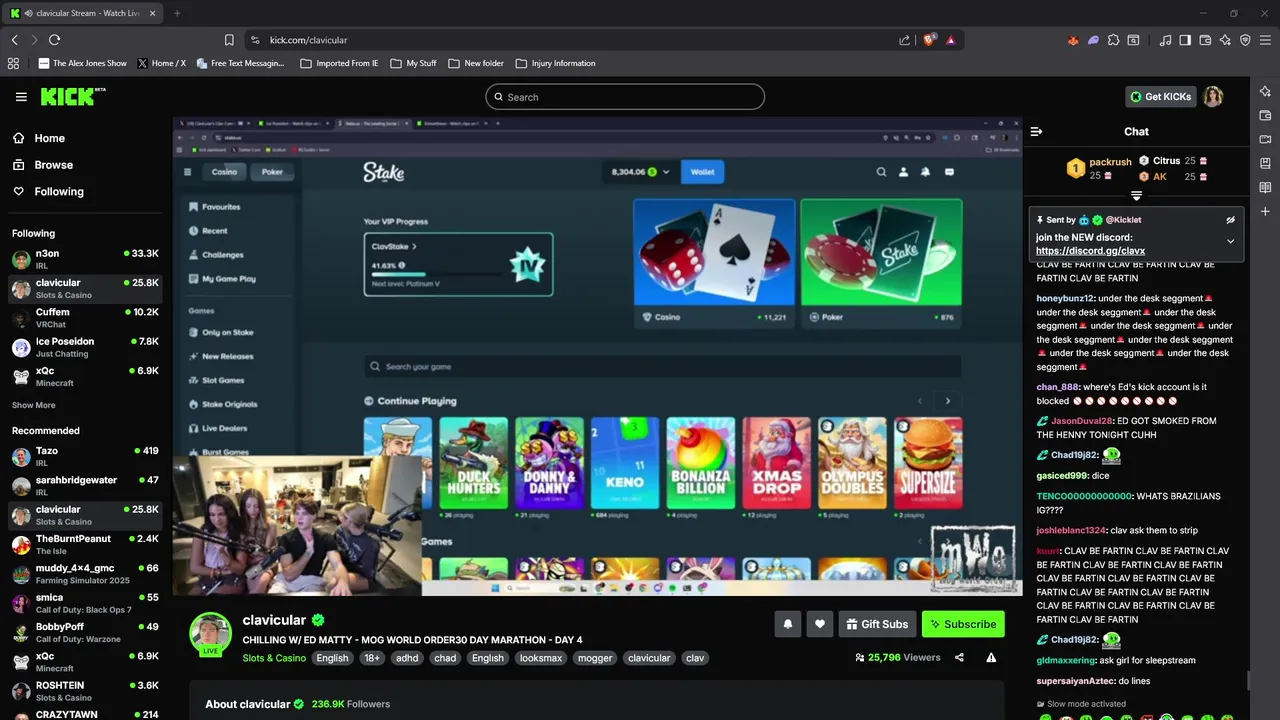Open smica recommended channel
Image resolution: width=1280 pixels, height=720 pixels.
pyautogui.click(x=85, y=603)
